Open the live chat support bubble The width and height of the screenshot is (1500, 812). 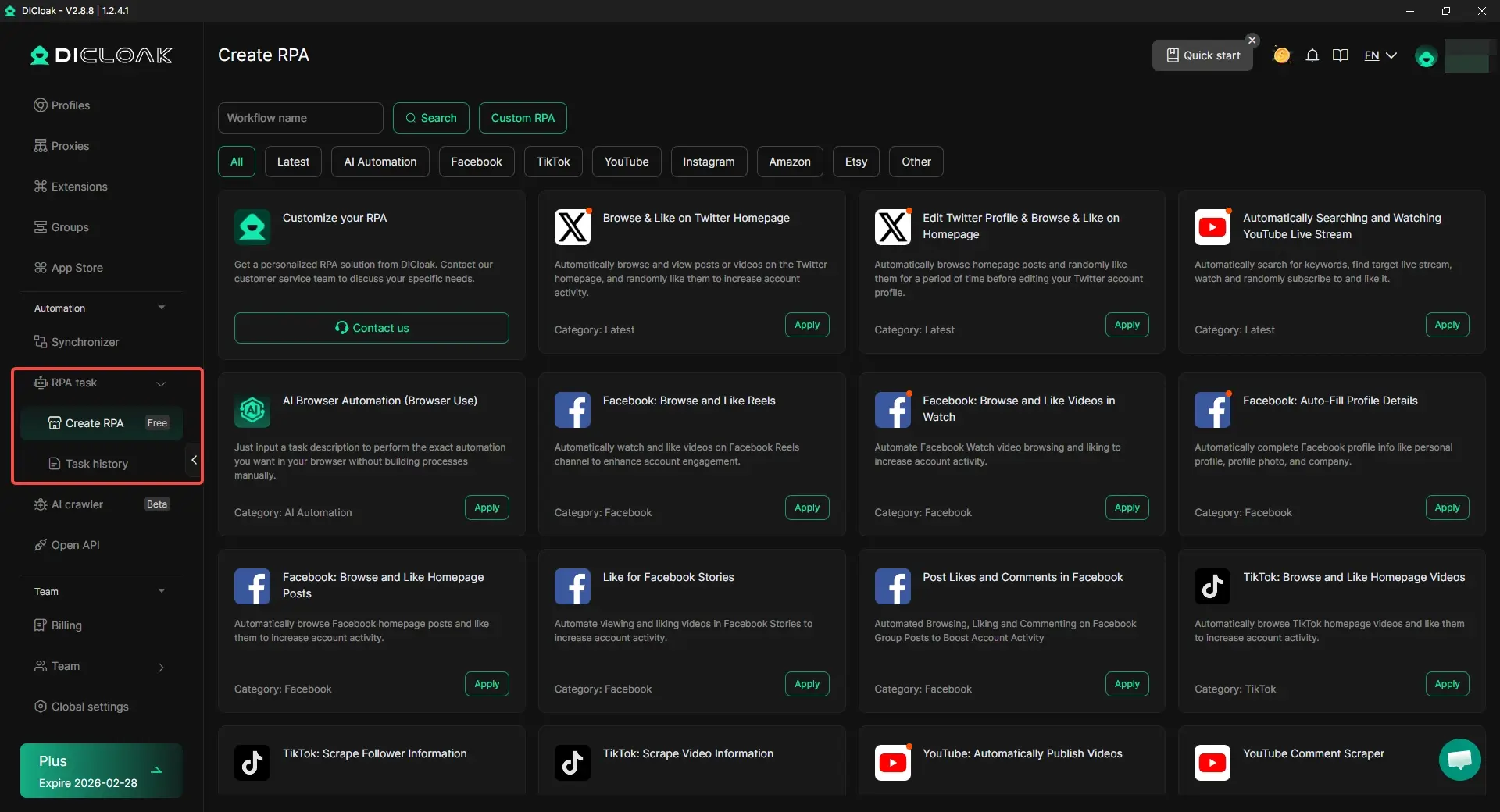coord(1459,759)
